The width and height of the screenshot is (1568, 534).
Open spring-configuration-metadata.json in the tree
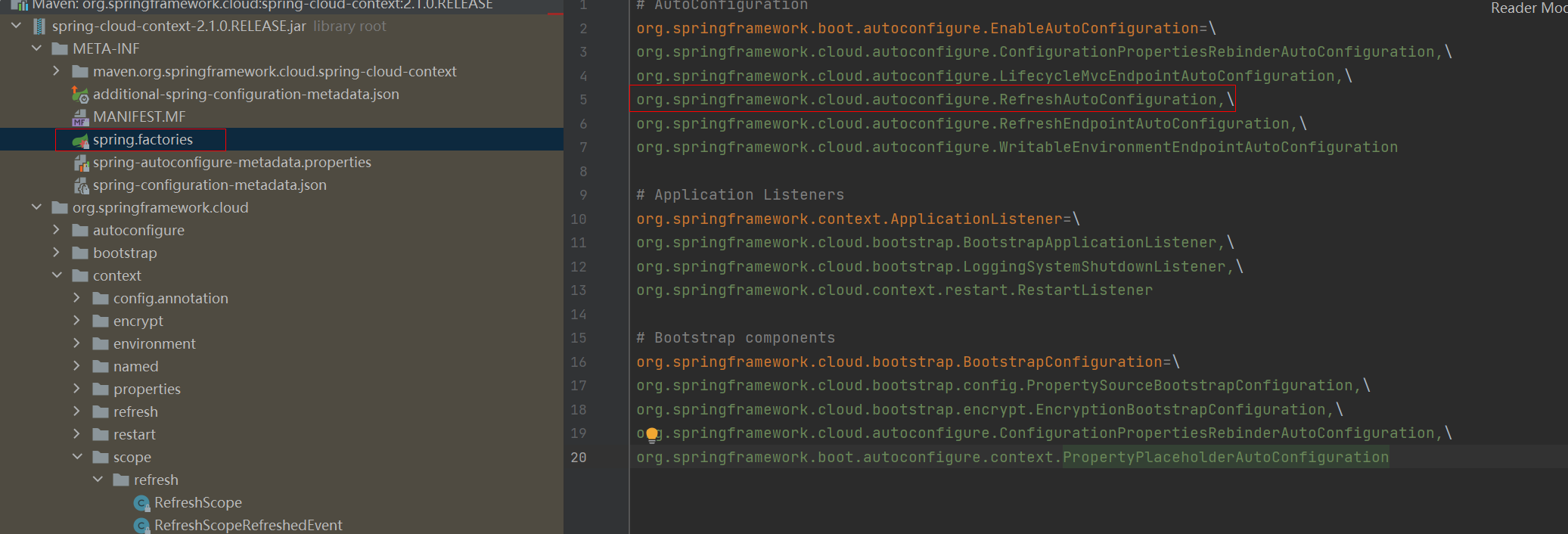209,185
